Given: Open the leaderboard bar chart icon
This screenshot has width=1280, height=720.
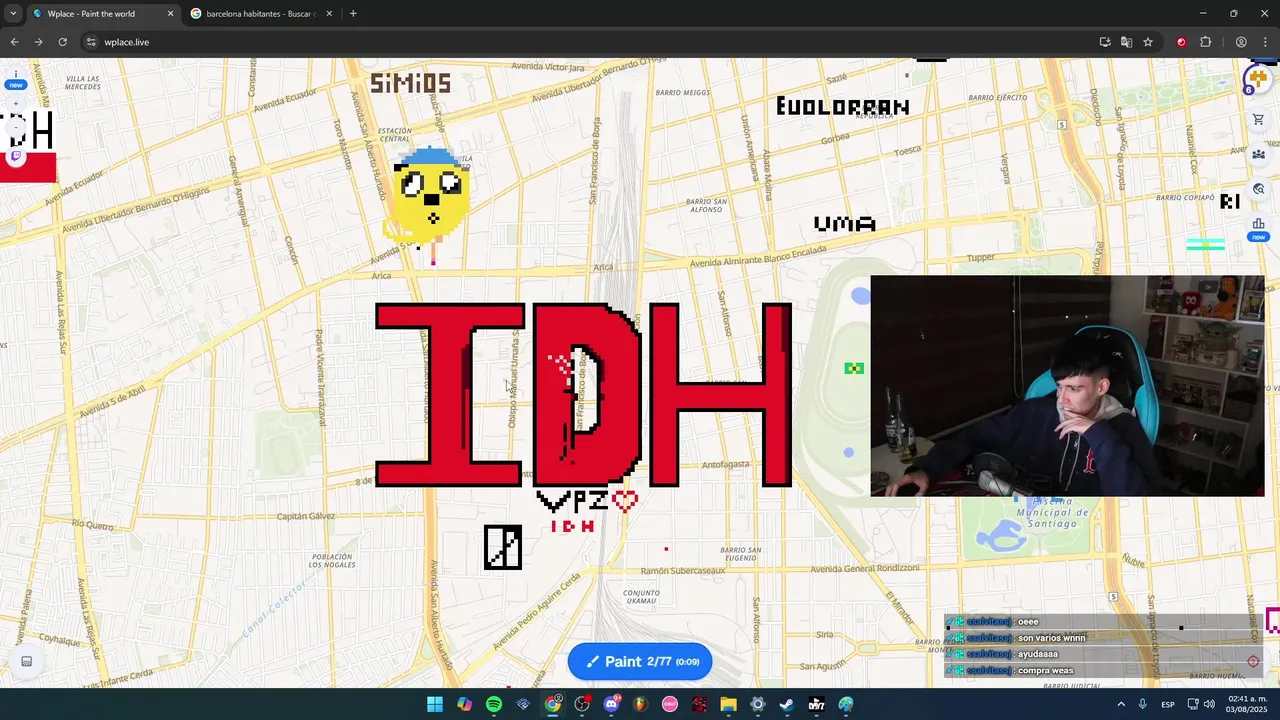Looking at the screenshot, I should tap(1258, 224).
